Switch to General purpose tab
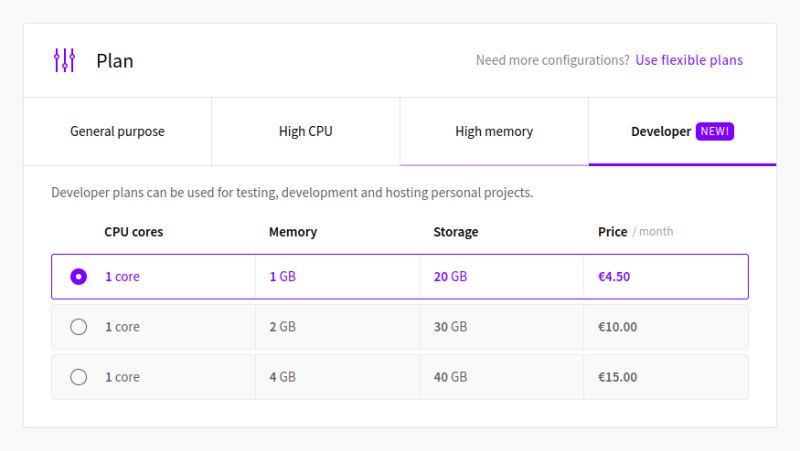This screenshot has width=800, height=451. (117, 131)
